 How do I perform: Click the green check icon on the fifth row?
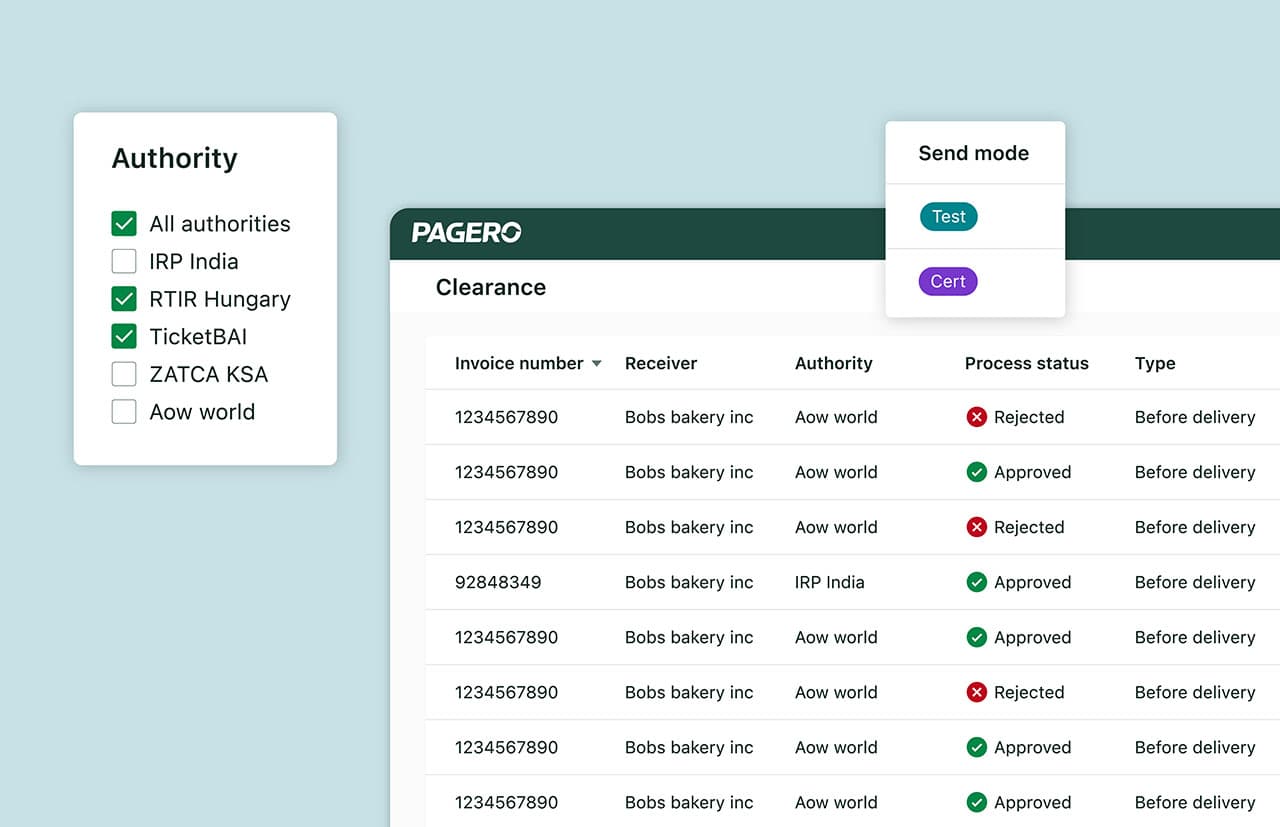tap(976, 637)
